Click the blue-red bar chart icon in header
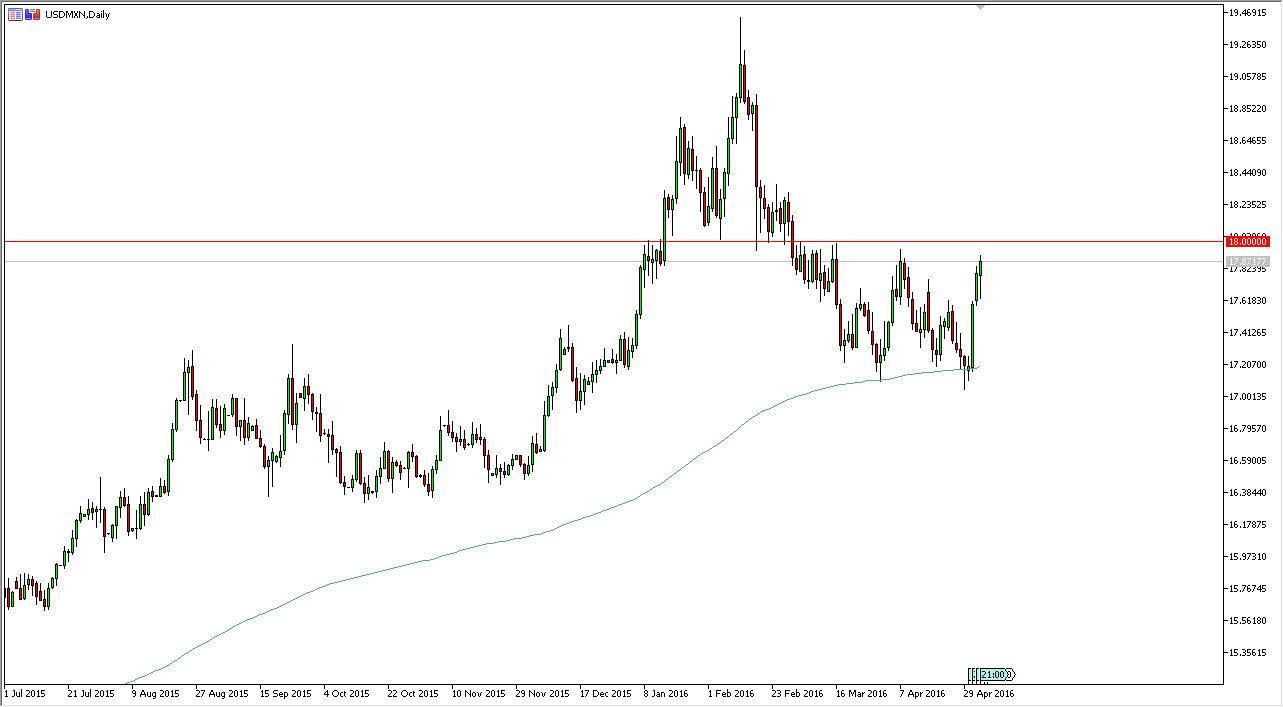Image resolution: width=1283 pixels, height=707 pixels. [32, 14]
